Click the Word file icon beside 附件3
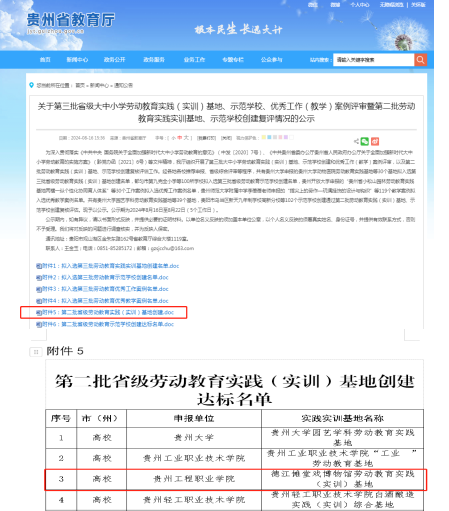449x511 pixels. pos(39,289)
